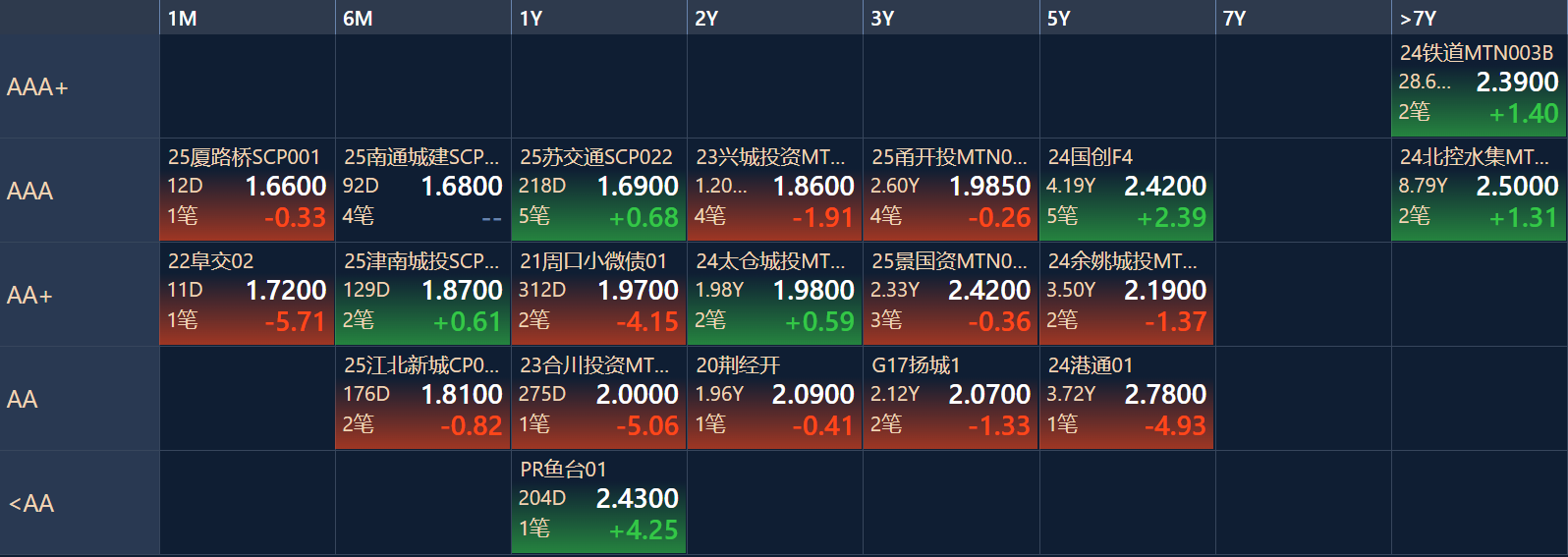Click the >7Y column header
This screenshot has width=1568, height=557.
click(1418, 18)
